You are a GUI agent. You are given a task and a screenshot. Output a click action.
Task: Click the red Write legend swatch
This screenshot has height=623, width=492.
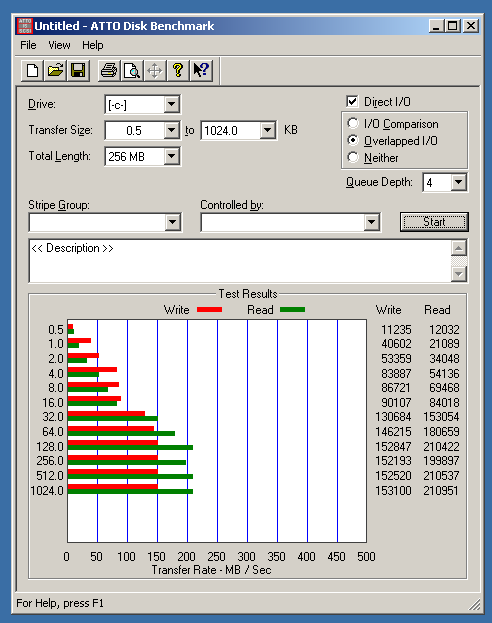(209, 310)
